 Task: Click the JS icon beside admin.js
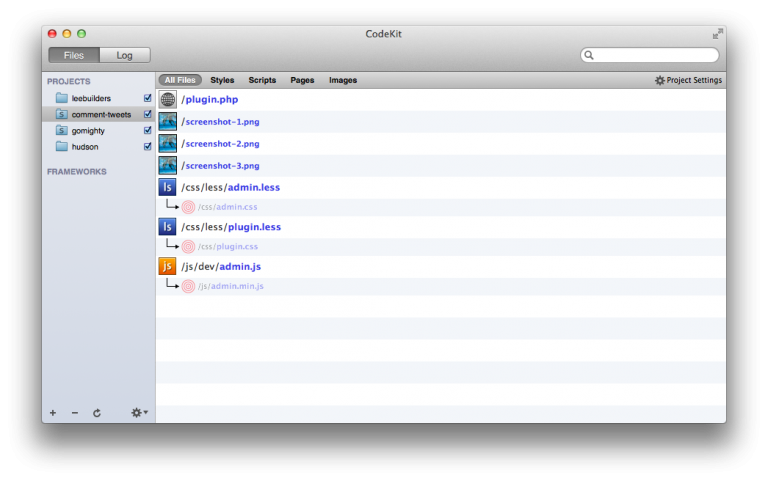pos(168,266)
